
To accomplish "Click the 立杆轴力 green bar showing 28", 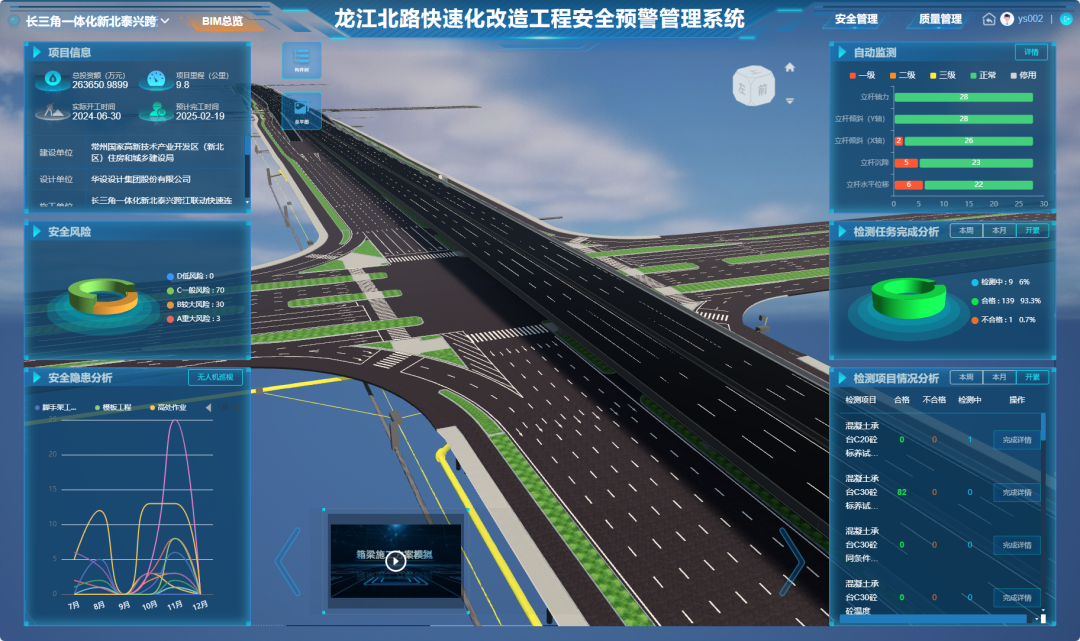I will pyautogui.click(x=964, y=97).
